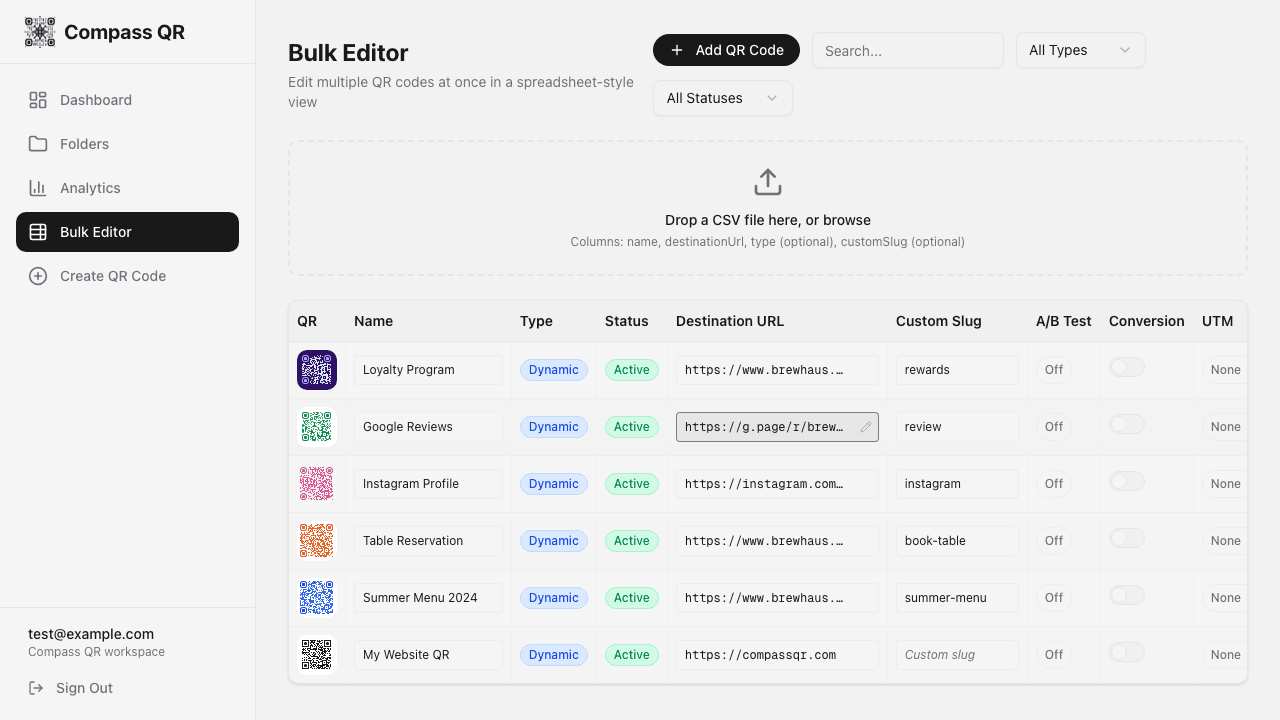Edit the Table Reservation name field
Viewport: 1280px width, 720px height.
pyautogui.click(x=428, y=541)
